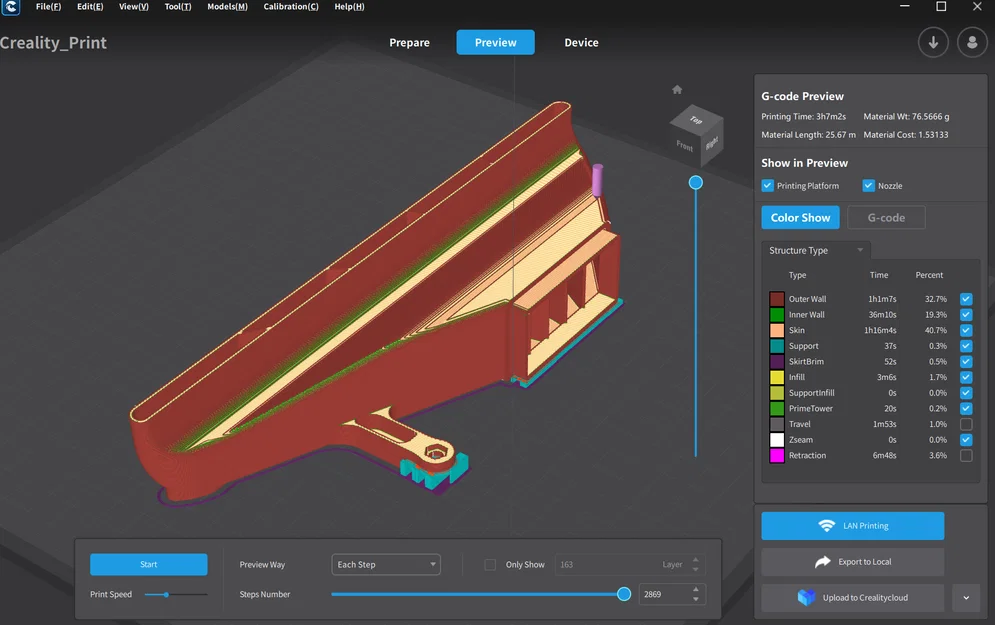Image resolution: width=995 pixels, height=625 pixels.
Task: Open the Help menu
Action: (x=349, y=6)
